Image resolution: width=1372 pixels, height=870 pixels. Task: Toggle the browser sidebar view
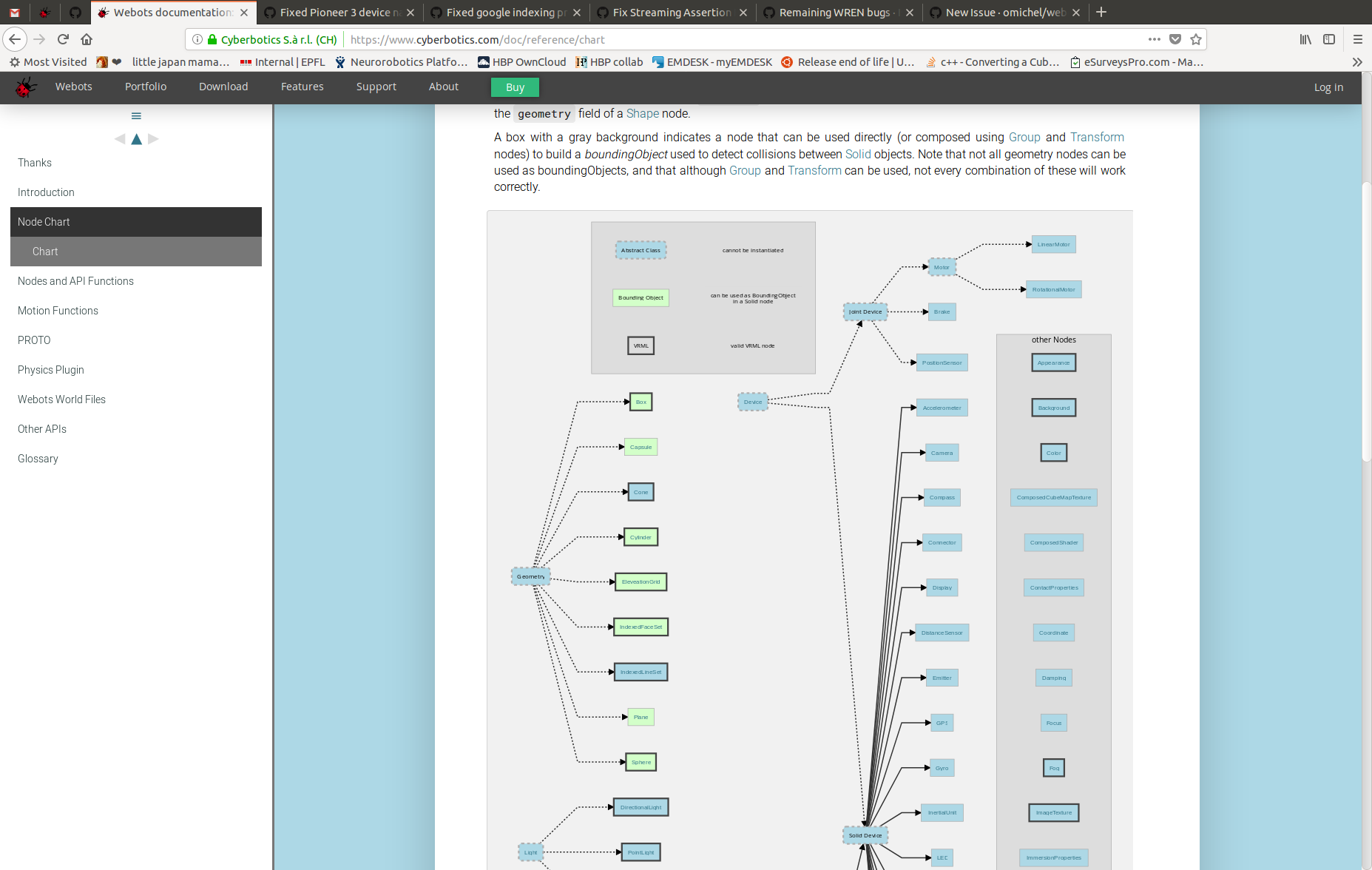coord(1329,39)
